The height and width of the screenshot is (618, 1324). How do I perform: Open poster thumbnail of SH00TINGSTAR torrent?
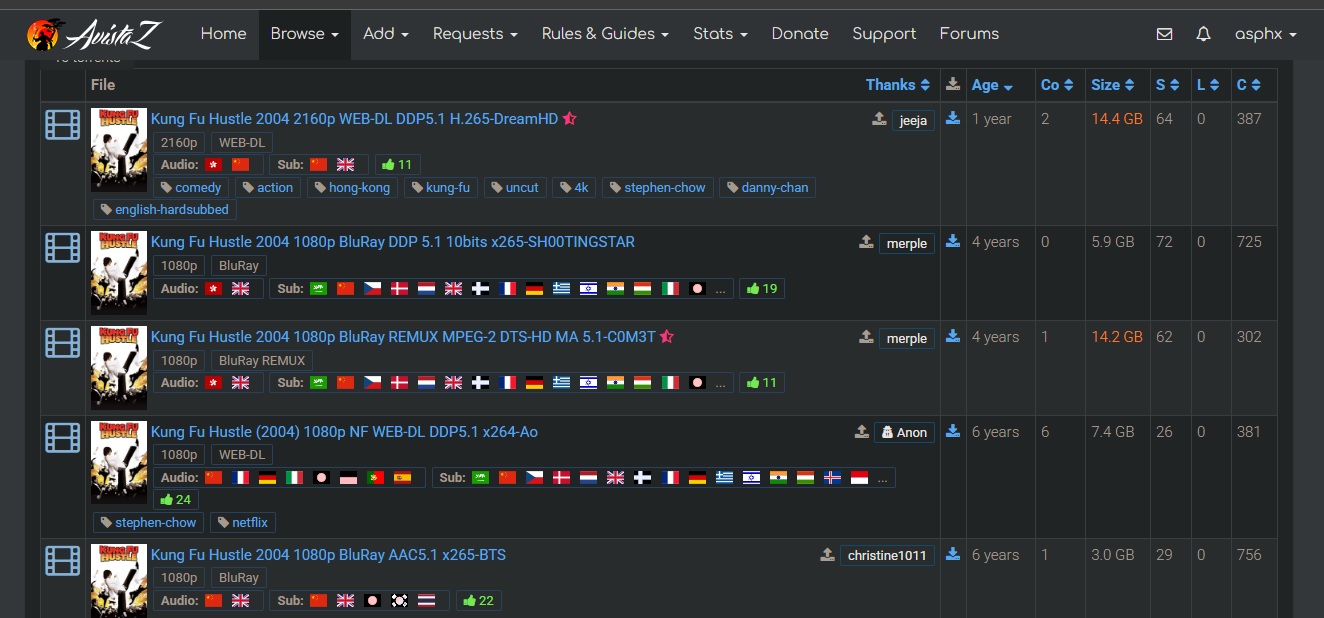click(119, 273)
